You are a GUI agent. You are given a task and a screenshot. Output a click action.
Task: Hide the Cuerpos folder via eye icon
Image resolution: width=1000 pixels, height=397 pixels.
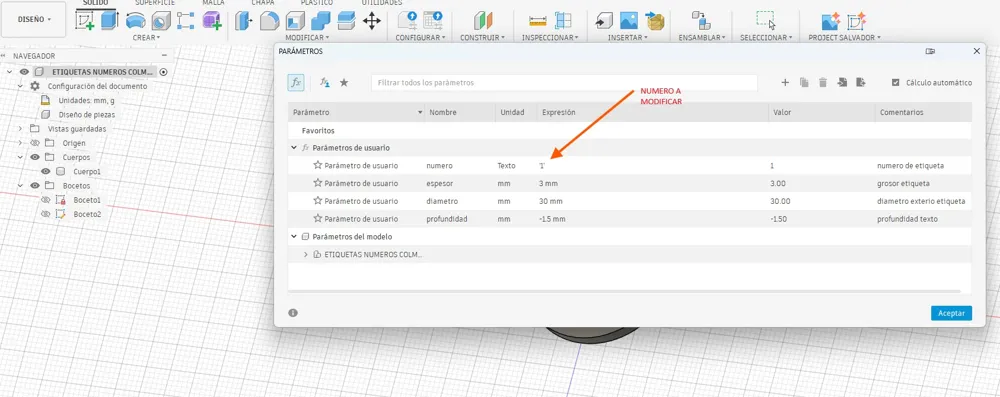click(x=34, y=157)
